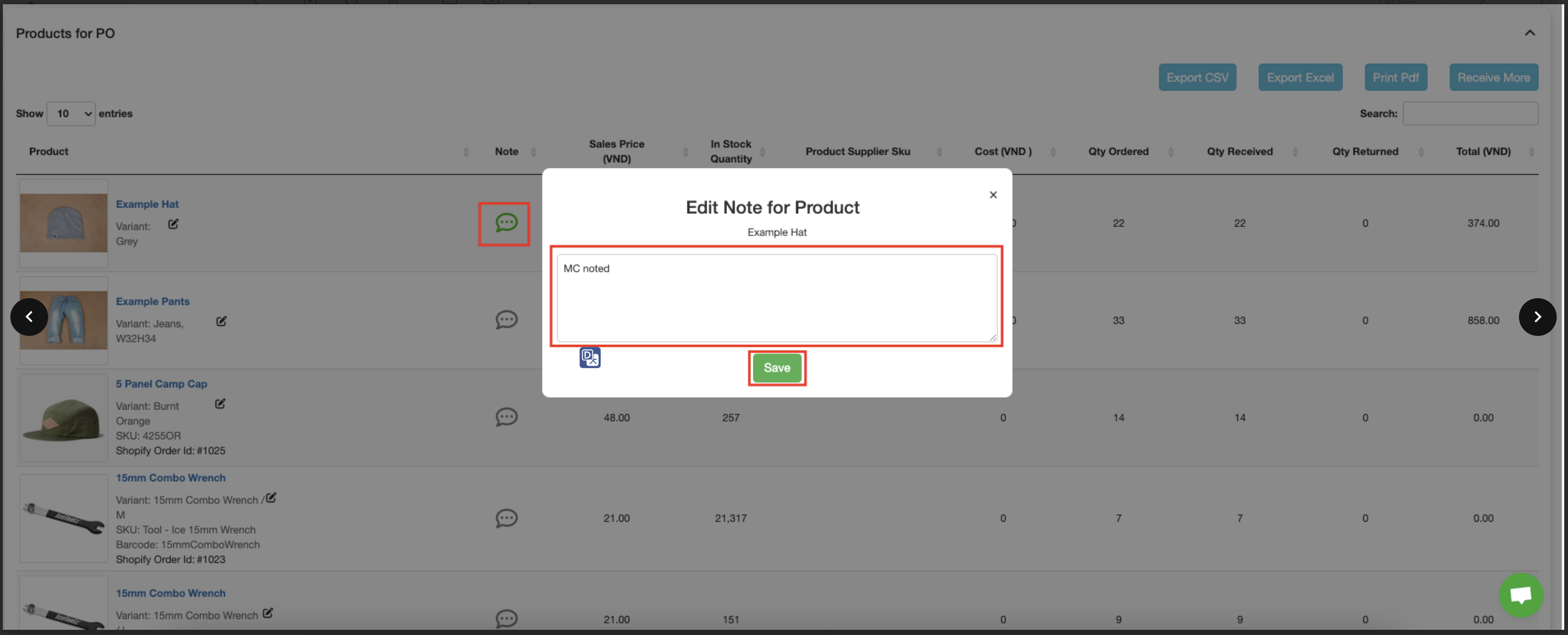Image resolution: width=1568 pixels, height=635 pixels.
Task: Click the chat bubble icon for Example Pants
Action: click(x=506, y=320)
